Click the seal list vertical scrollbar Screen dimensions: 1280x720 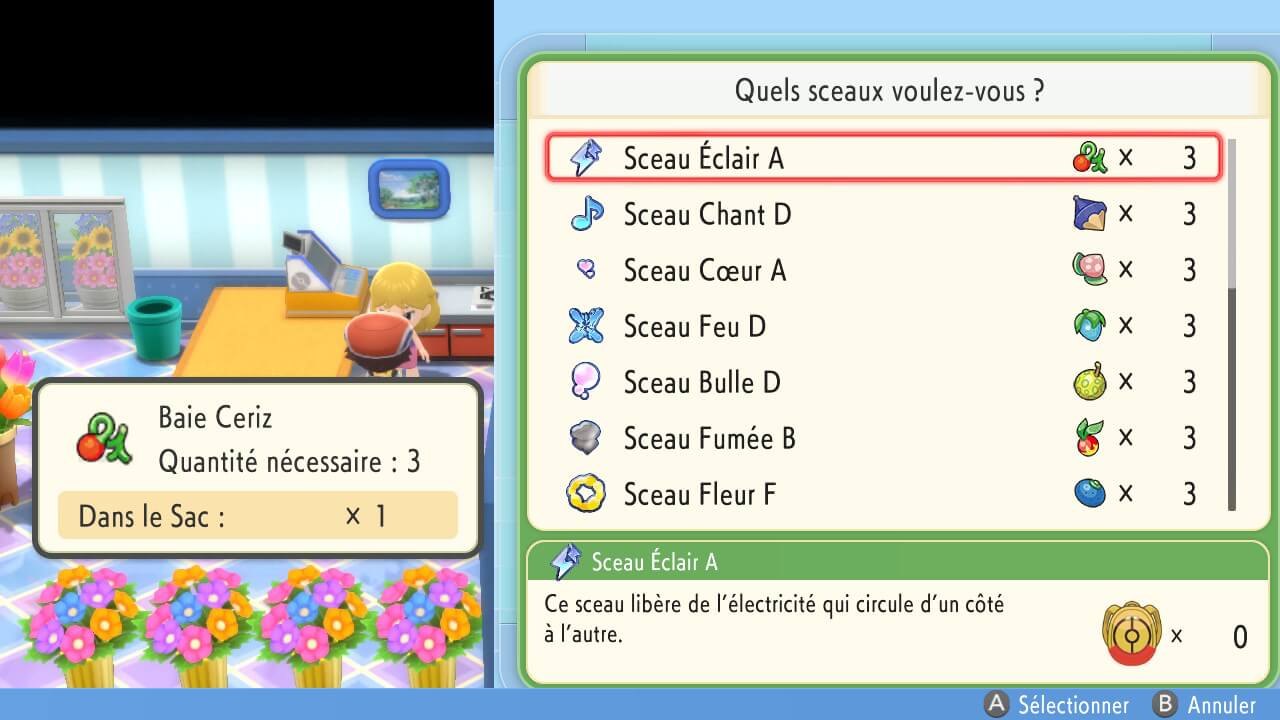point(1232,325)
